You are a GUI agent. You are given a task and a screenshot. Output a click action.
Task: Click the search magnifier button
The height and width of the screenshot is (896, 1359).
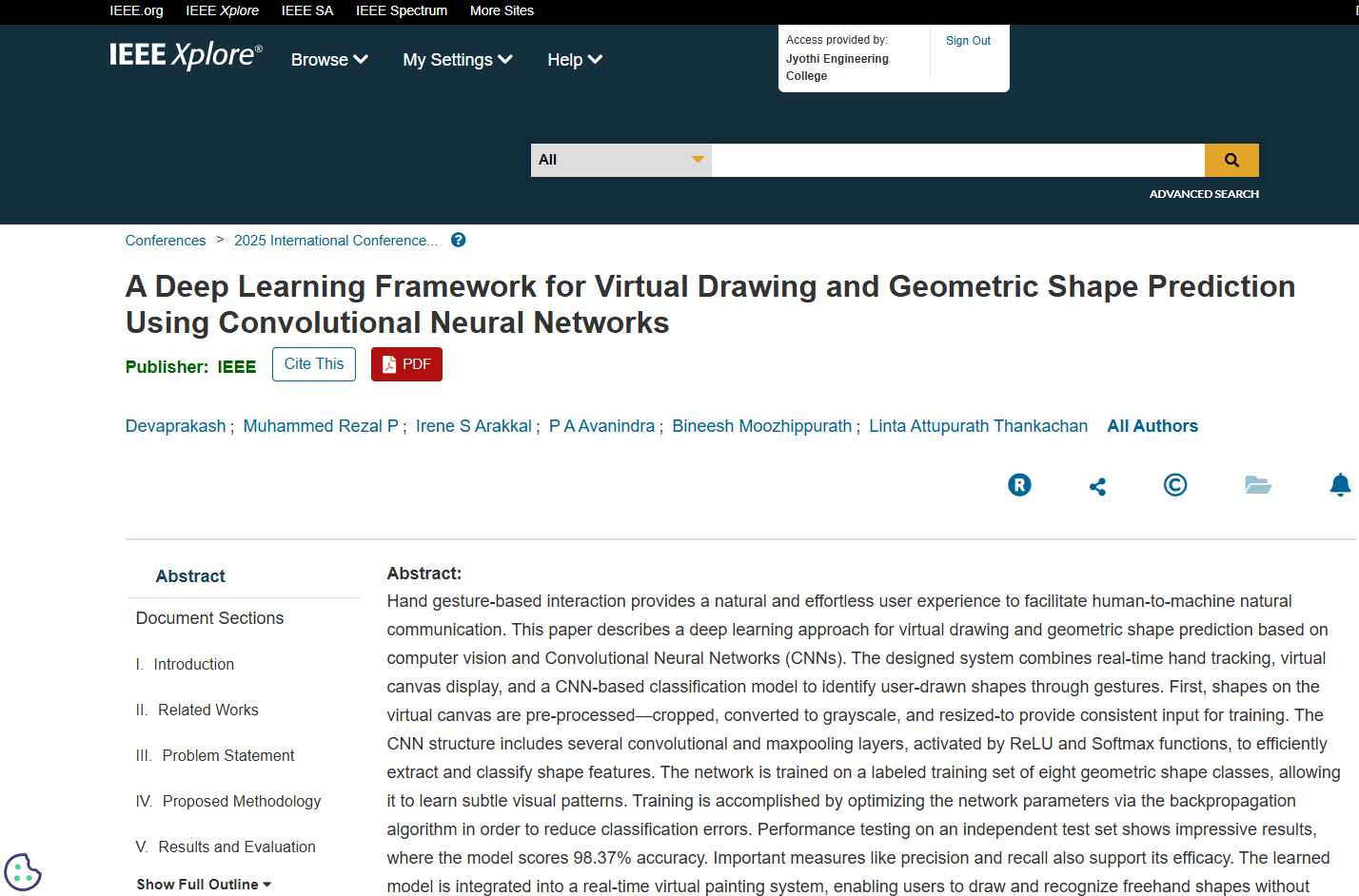(1231, 160)
